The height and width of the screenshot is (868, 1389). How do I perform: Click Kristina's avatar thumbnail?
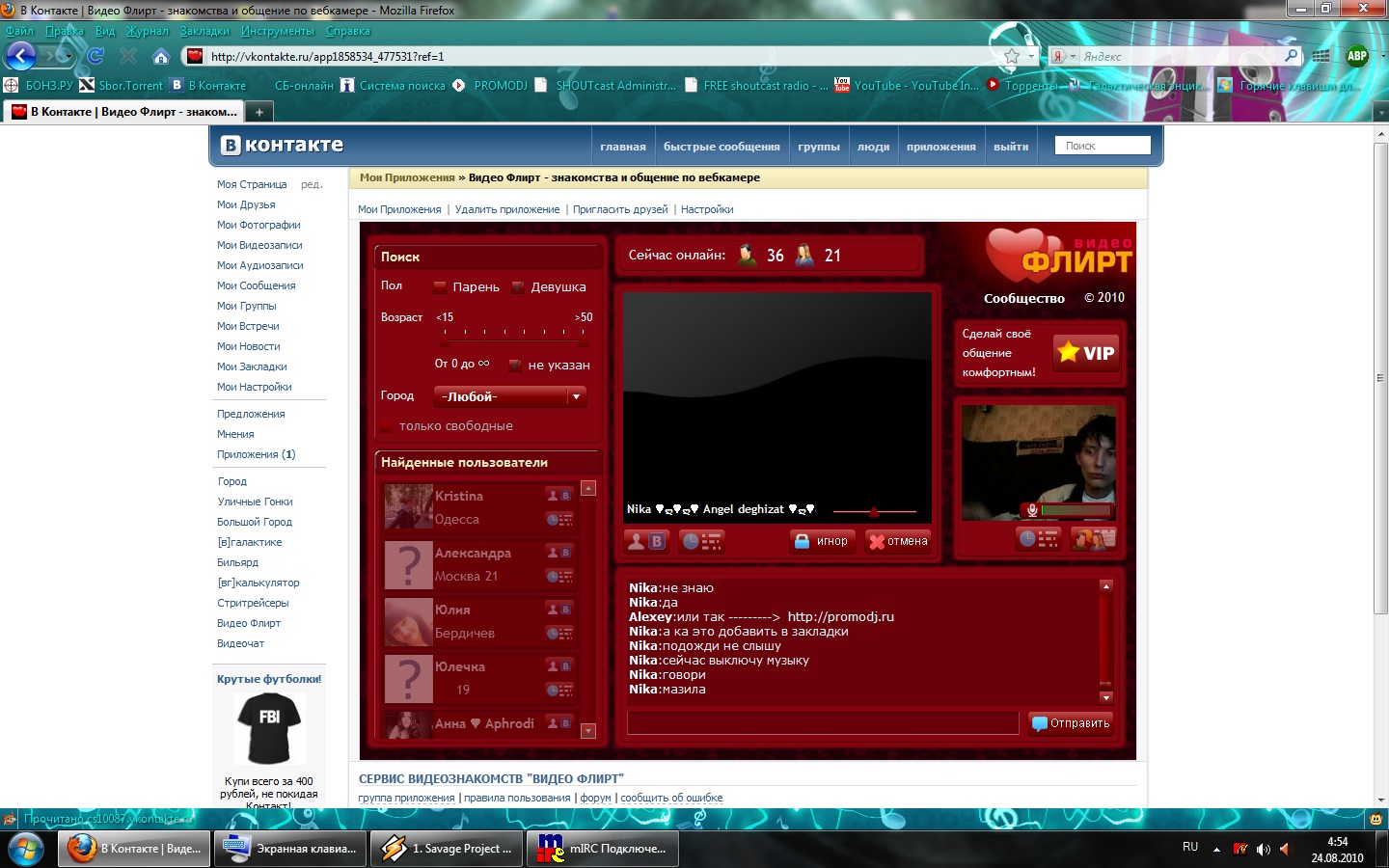point(408,506)
